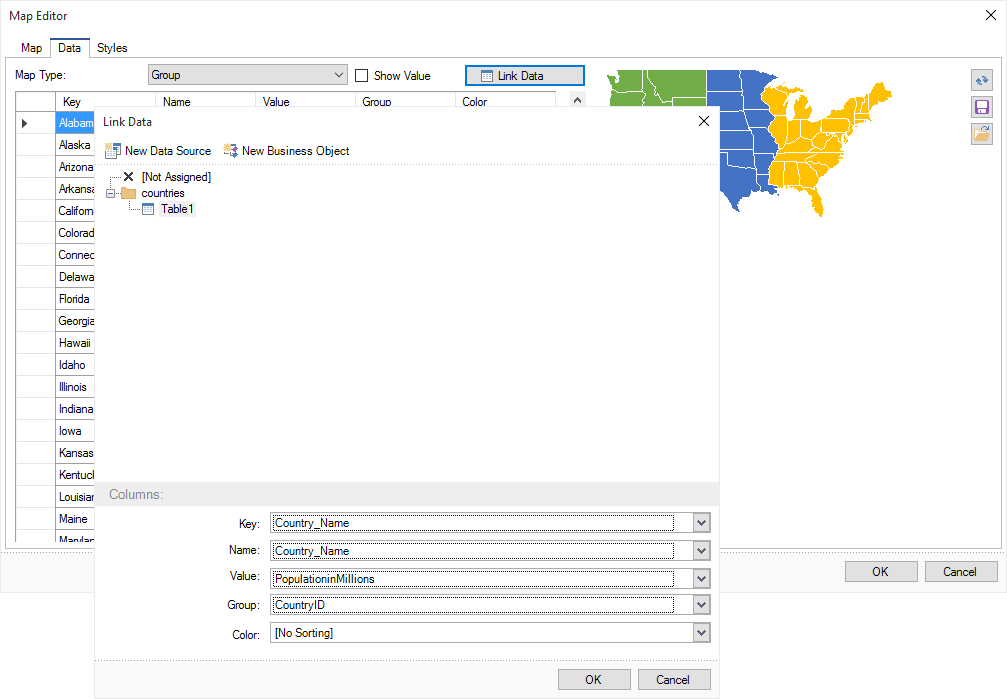The image size is (1007, 699).
Task: Click the refresh map icon button
Action: tap(981, 80)
